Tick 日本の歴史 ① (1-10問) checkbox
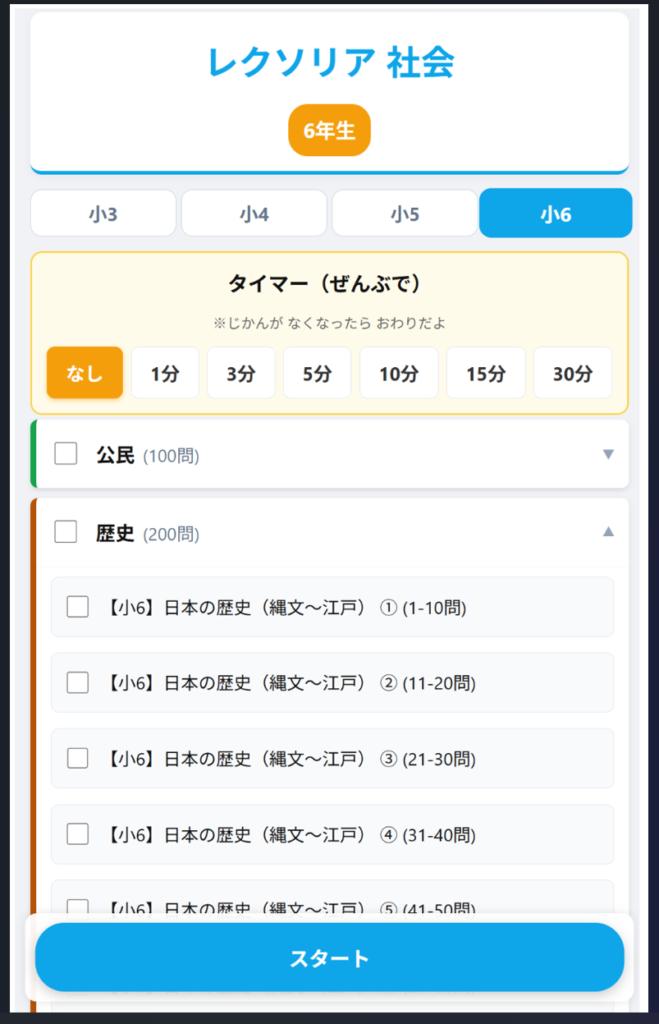This screenshot has height=1024, width=659. tap(78, 607)
